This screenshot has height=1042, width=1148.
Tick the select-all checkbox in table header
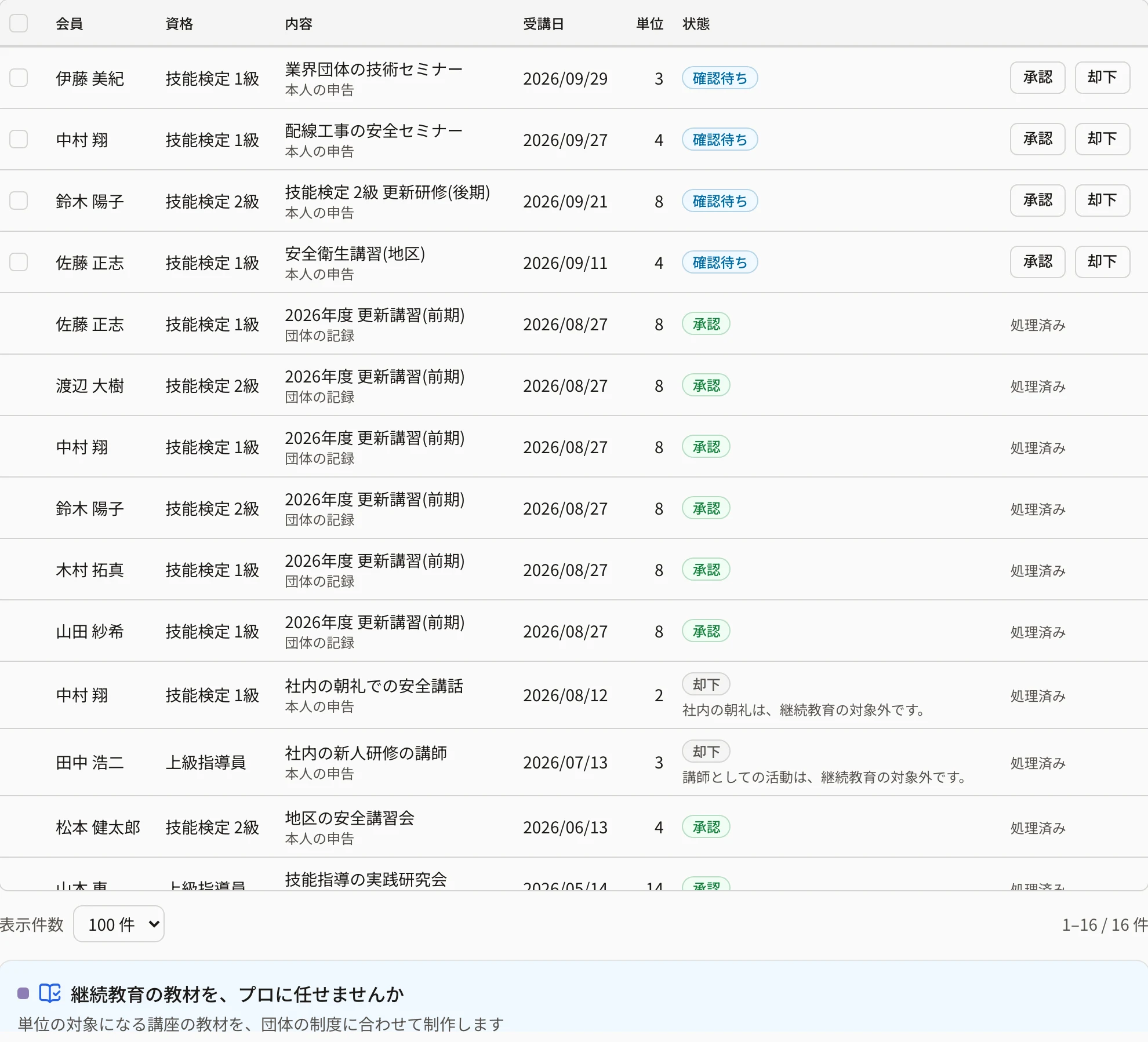pos(19,23)
